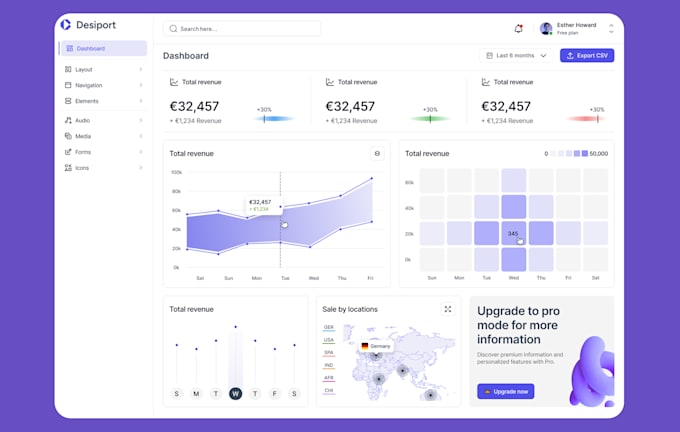
Task: Click the Media sidebar icon
Action: pos(68,136)
